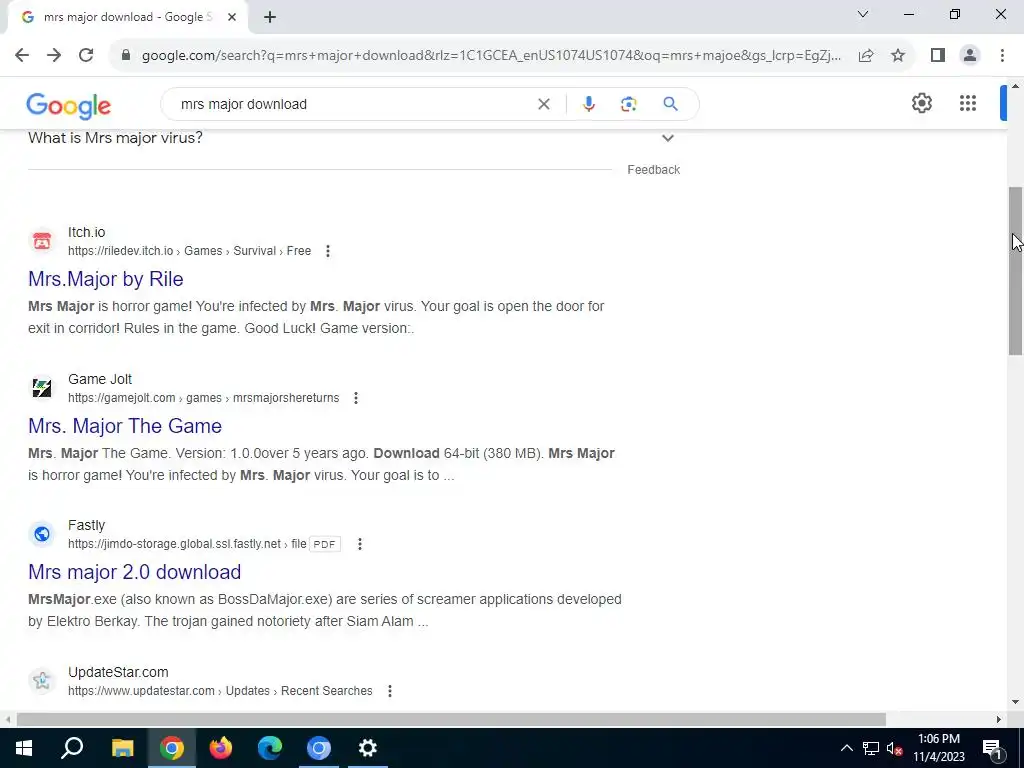The image size is (1024, 768).
Task: Open Settings gear in the taskbar
Action: click(368, 748)
